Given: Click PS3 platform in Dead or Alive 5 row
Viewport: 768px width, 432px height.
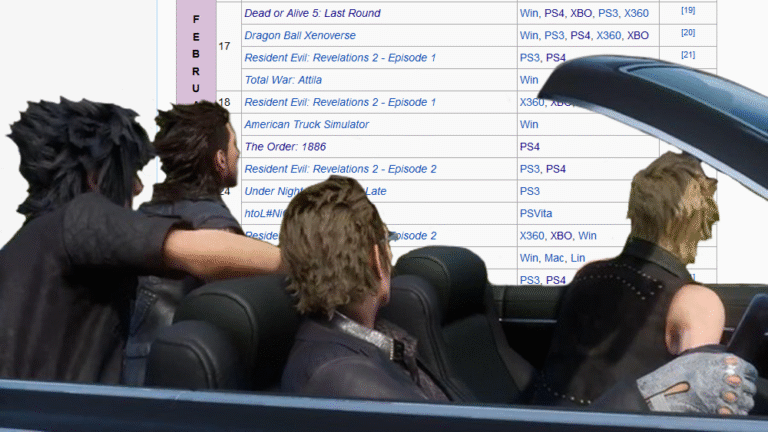Looking at the screenshot, I should click(x=608, y=13).
